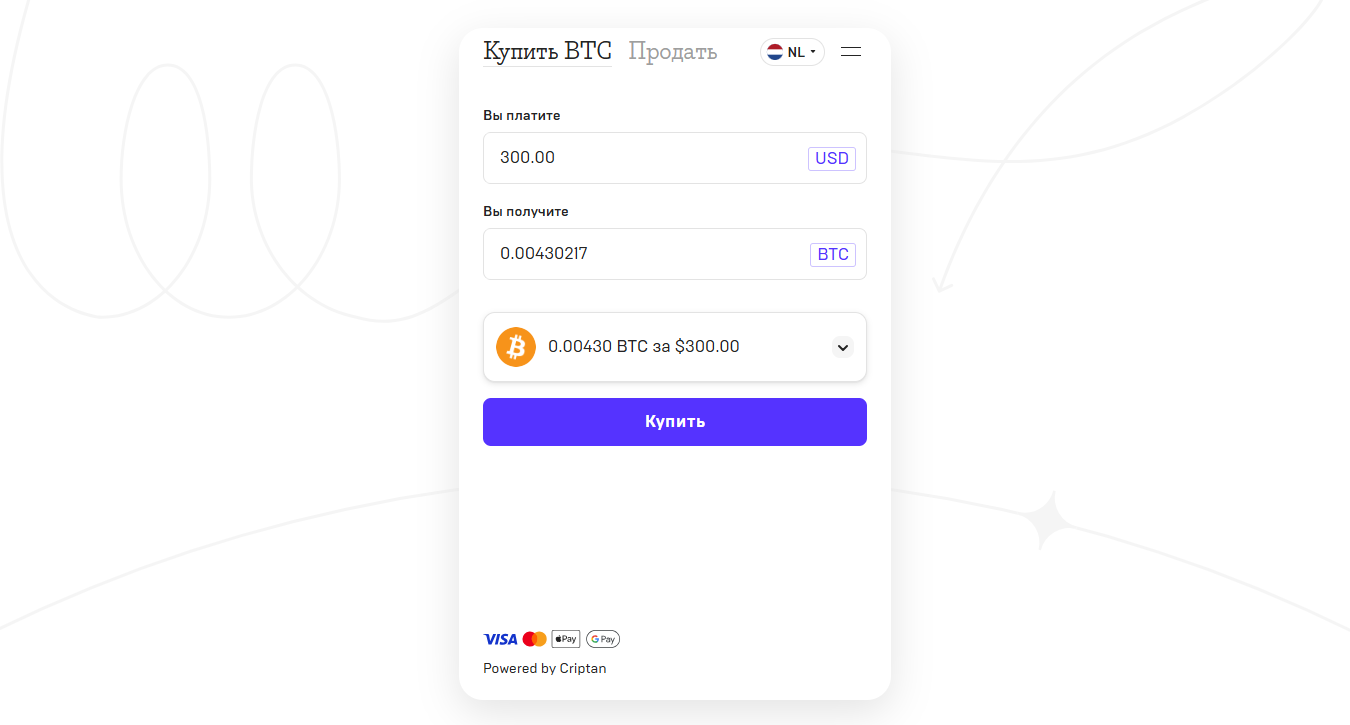
Task: Open the USD currency selector
Action: tap(832, 158)
